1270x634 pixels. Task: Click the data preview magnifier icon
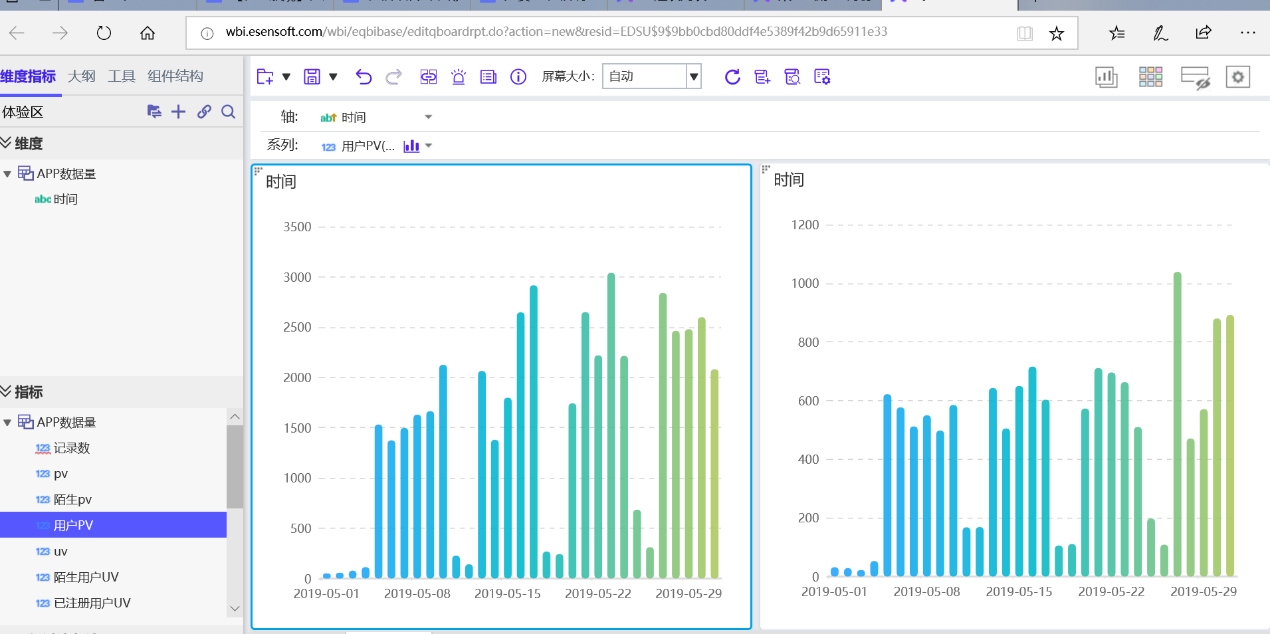[792, 77]
